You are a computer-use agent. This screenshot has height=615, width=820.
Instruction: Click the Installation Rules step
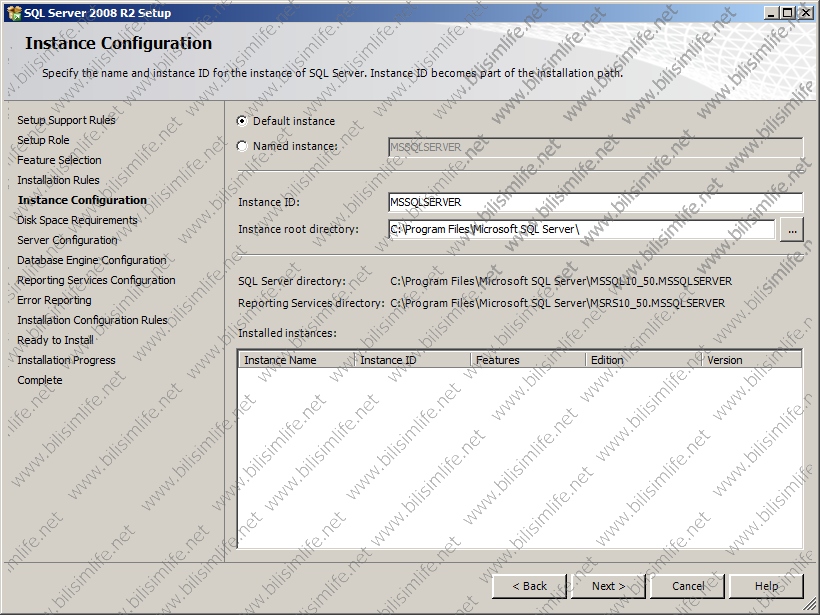pyautogui.click(x=58, y=180)
